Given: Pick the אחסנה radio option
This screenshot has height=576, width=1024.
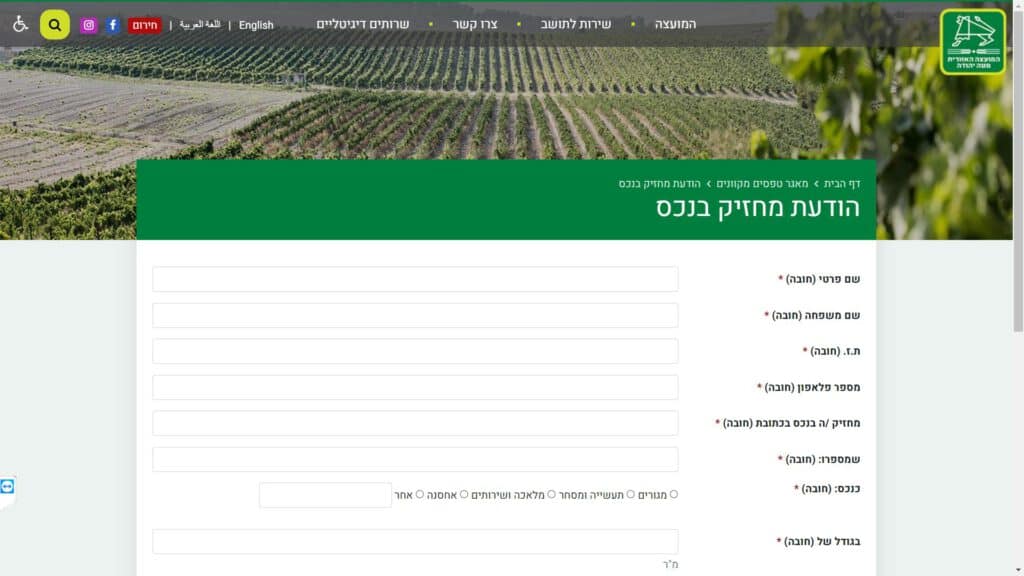Looking at the screenshot, I should tap(464, 494).
